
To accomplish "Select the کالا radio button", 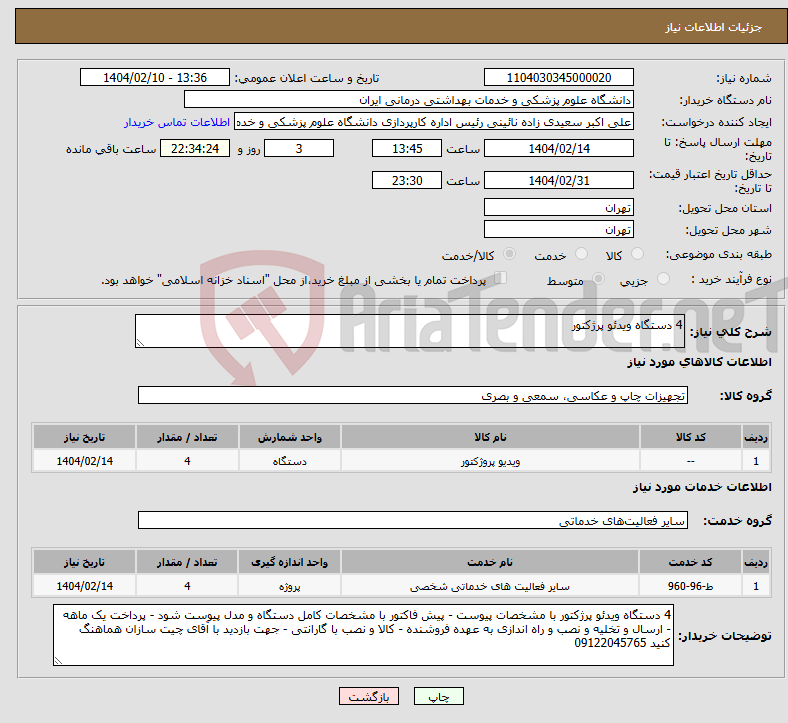I will pyautogui.click(x=637, y=254).
